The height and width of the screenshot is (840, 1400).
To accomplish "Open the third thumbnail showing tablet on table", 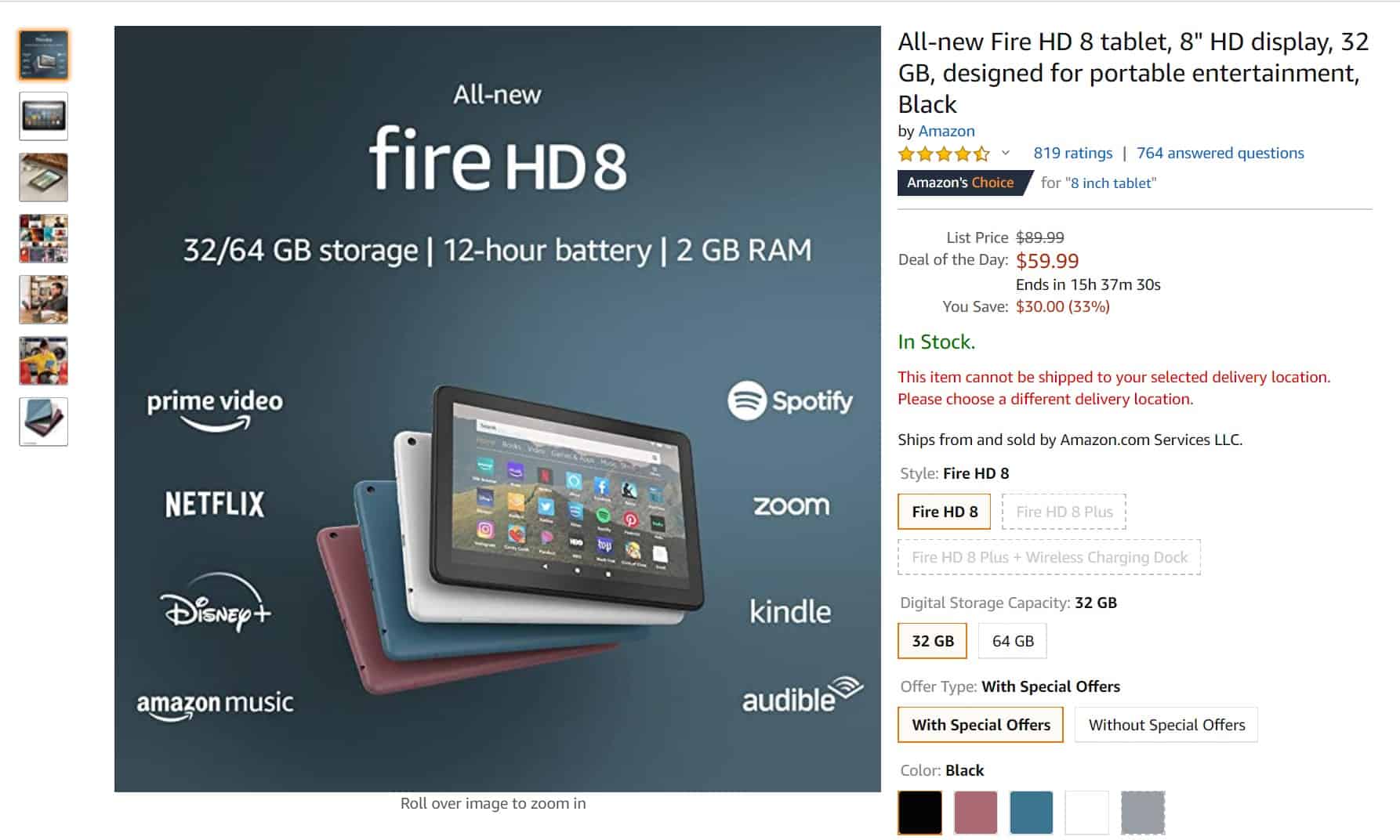I will click(43, 177).
